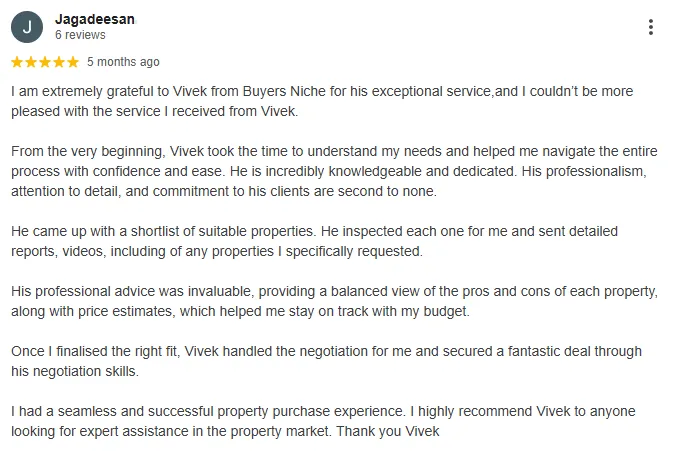This screenshot has width=680, height=451.
Task: Click the fourth gold rating star
Action: [59, 62]
